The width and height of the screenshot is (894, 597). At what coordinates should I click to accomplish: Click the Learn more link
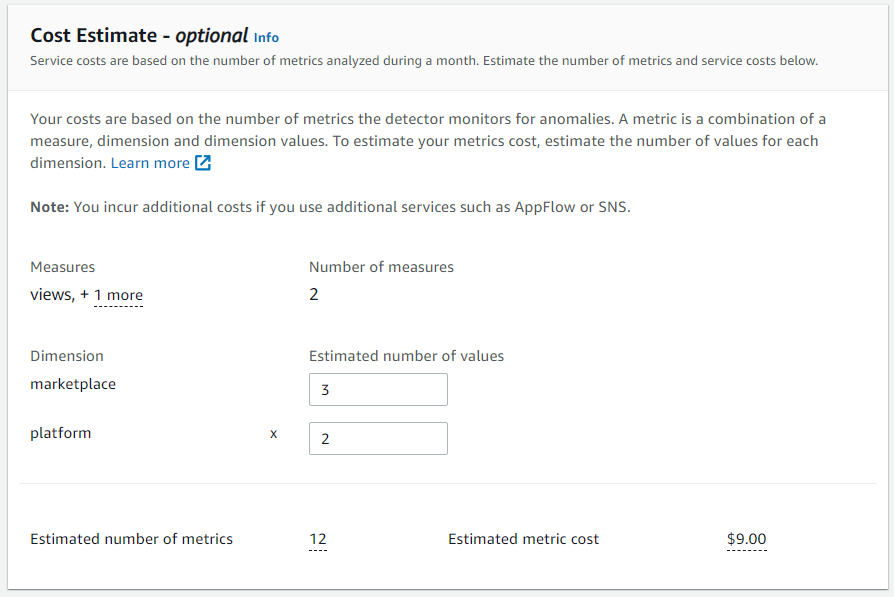(x=150, y=163)
